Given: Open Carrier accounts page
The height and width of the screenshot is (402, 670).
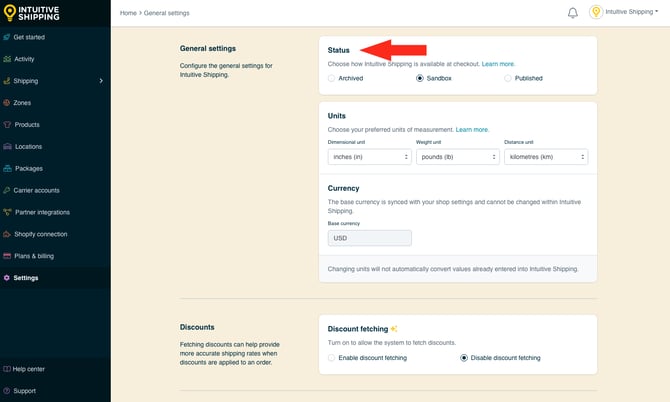Looking at the screenshot, I should point(36,190).
